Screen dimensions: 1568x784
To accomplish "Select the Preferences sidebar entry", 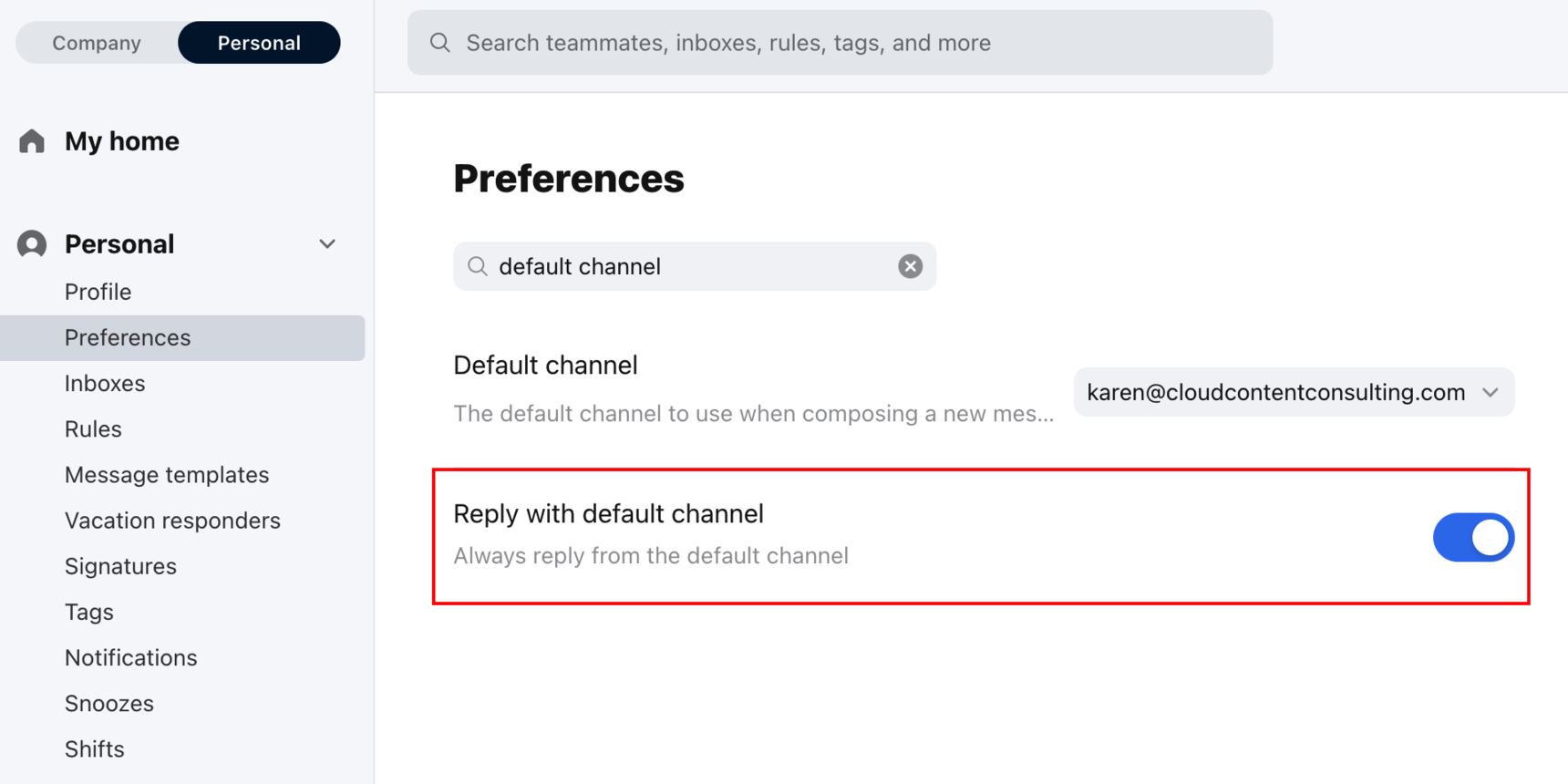I will [x=128, y=337].
